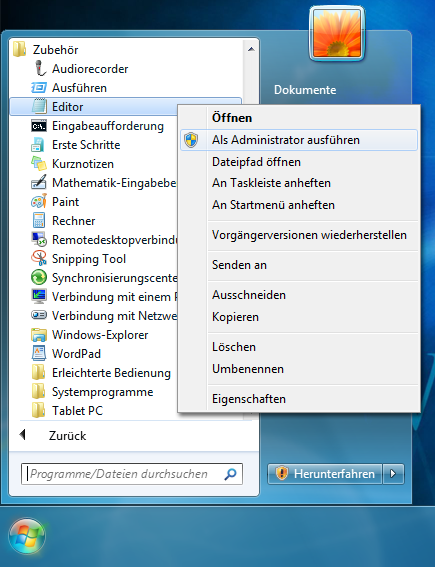Click the Paint palette icon

point(39,201)
